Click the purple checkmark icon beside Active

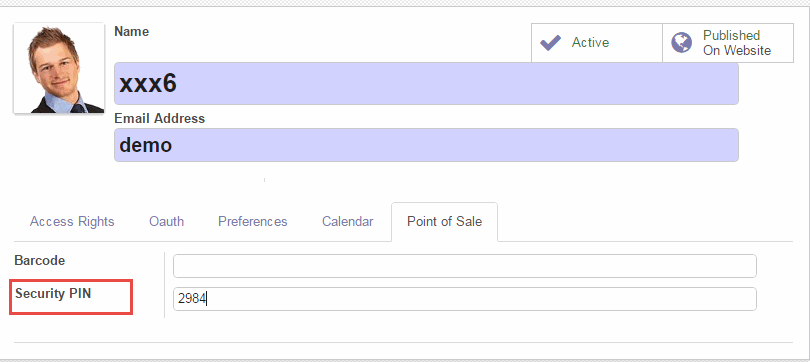coord(550,42)
